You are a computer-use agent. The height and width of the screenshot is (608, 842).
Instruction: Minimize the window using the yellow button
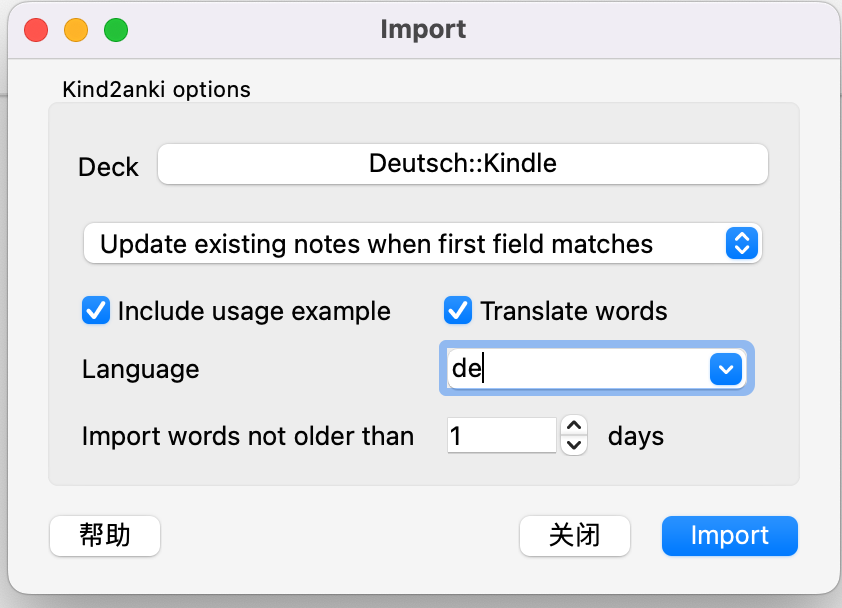tap(76, 30)
